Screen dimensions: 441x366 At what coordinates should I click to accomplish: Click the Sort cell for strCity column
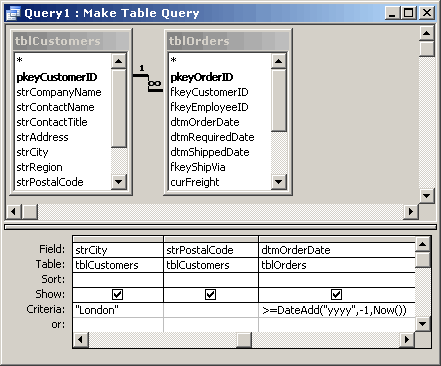(x=118, y=280)
